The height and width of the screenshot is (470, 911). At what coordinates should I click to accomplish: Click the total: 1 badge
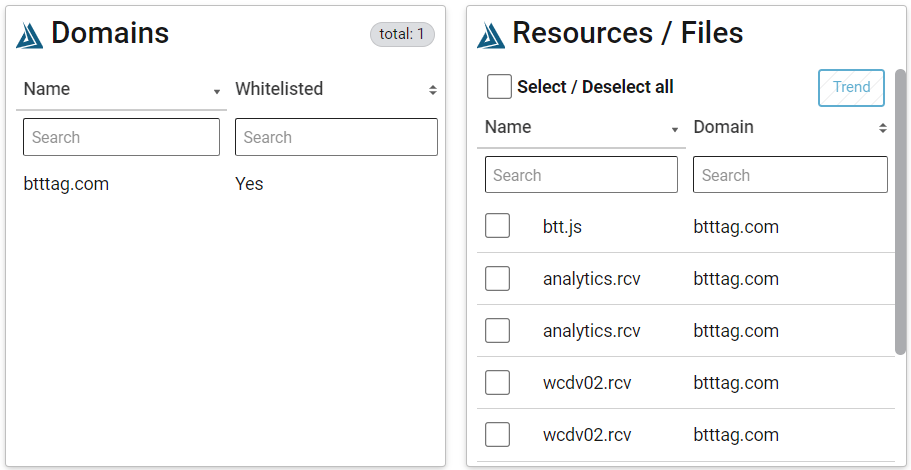click(402, 34)
